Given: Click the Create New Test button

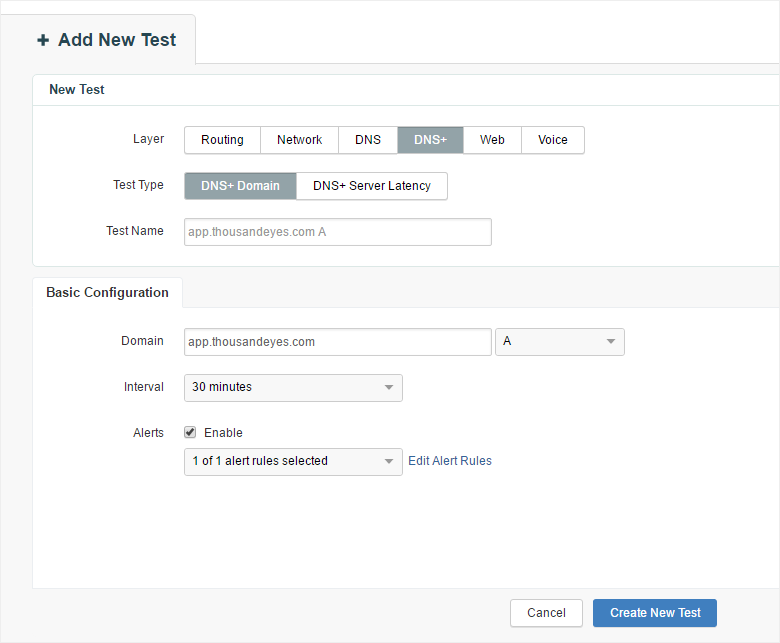Looking at the screenshot, I should click(x=655, y=613).
